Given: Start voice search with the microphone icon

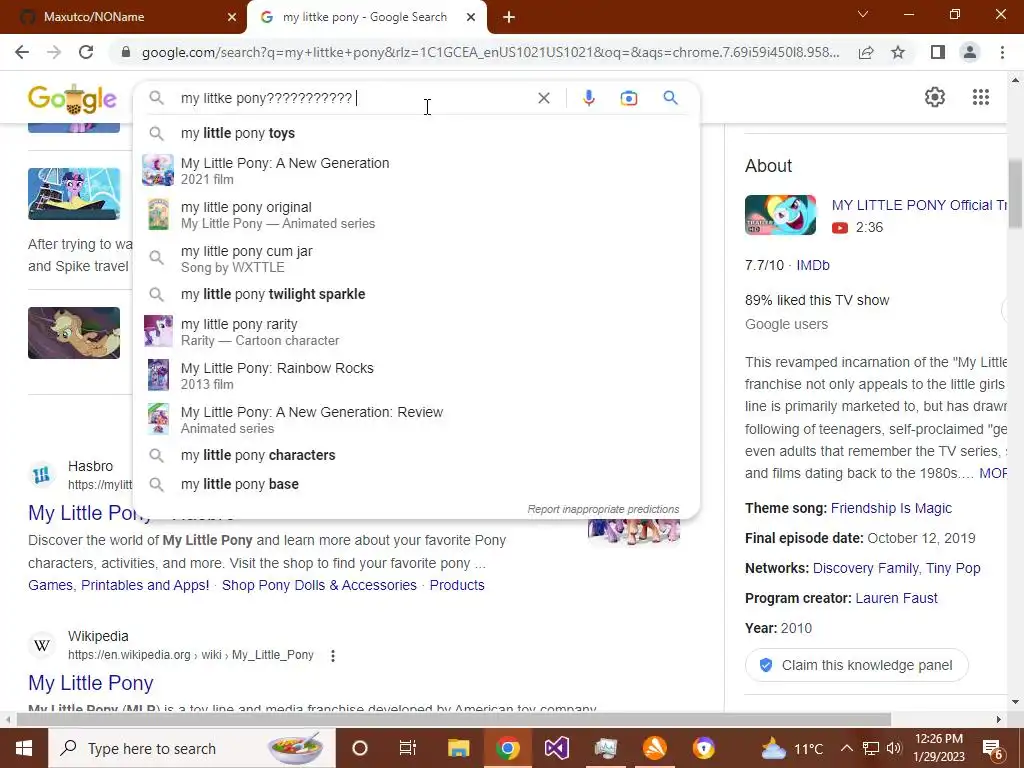Looking at the screenshot, I should click(588, 98).
